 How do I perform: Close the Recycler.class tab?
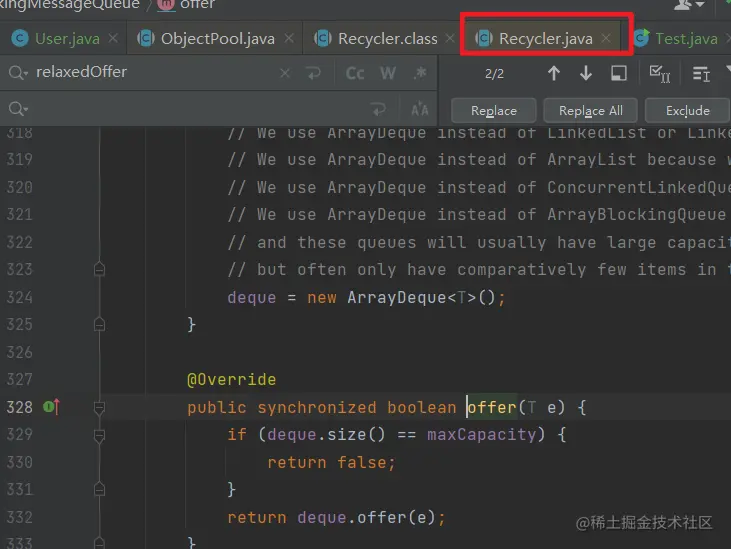[450, 38]
